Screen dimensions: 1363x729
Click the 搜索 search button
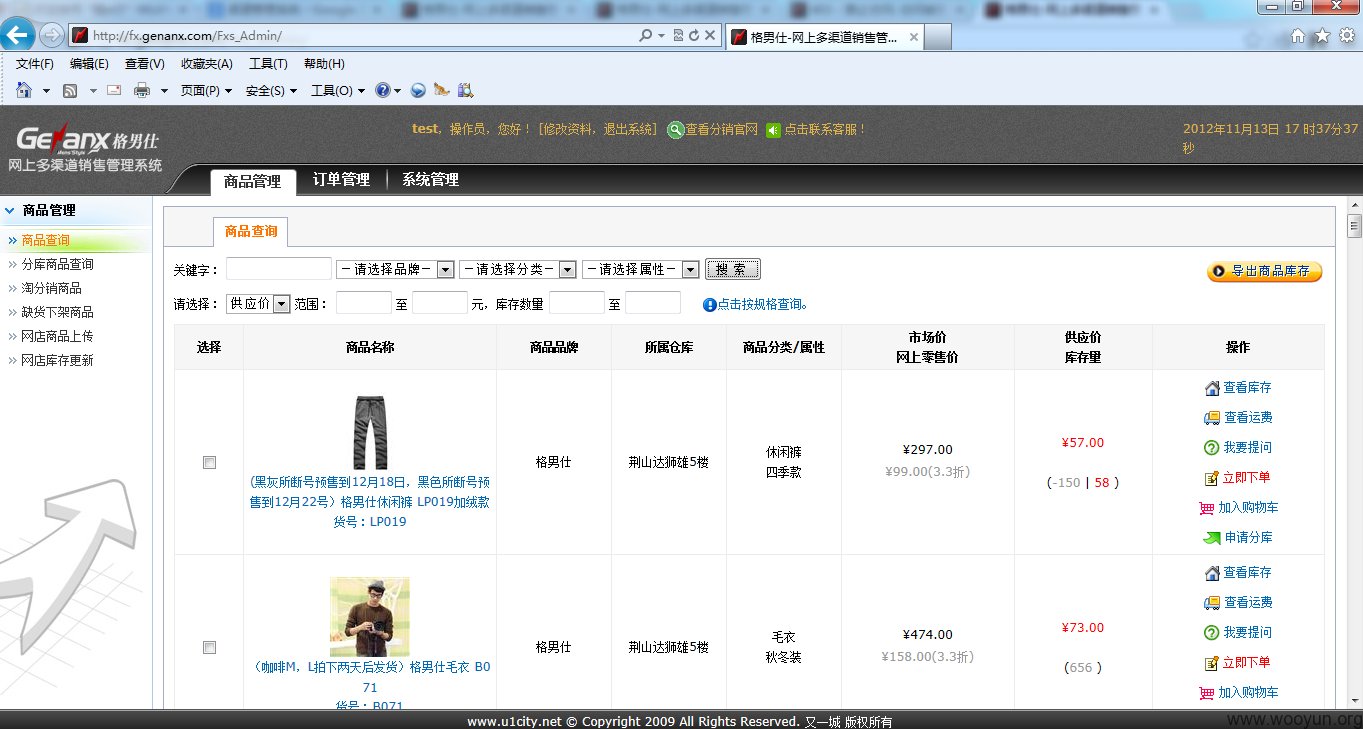[733, 269]
